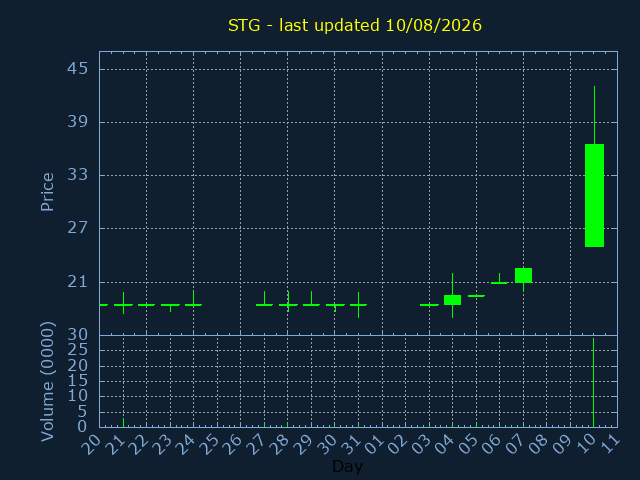Click the tall volume bar on day 10
This screenshot has width=640, height=480.
[593, 382]
